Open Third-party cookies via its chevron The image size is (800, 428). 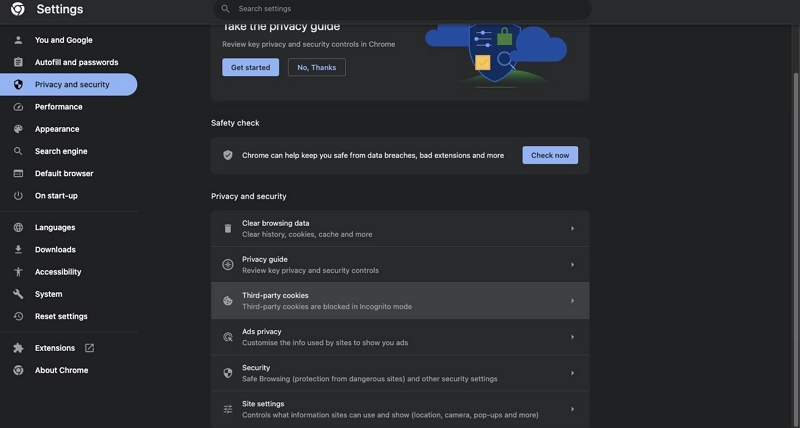[x=572, y=301]
